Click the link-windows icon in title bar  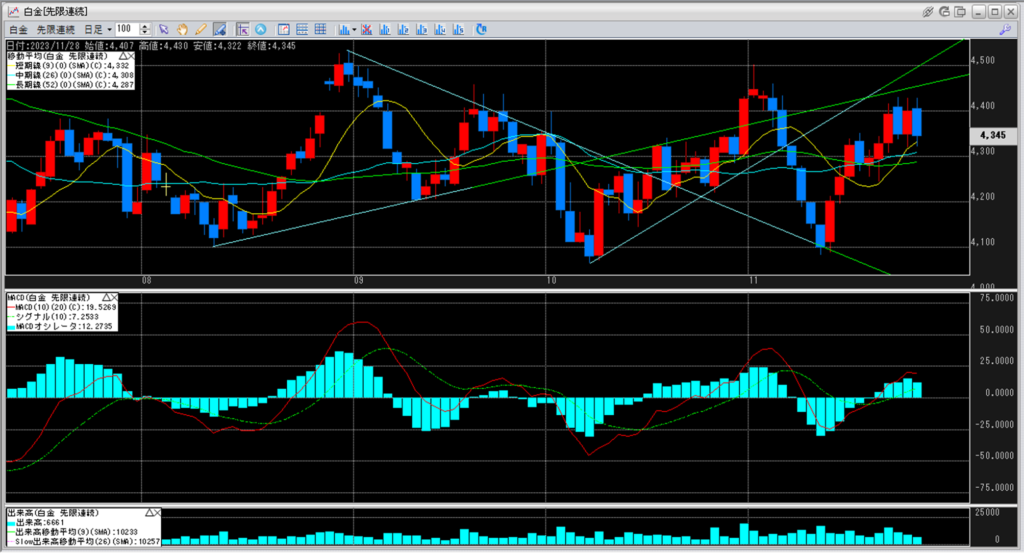coord(927,12)
